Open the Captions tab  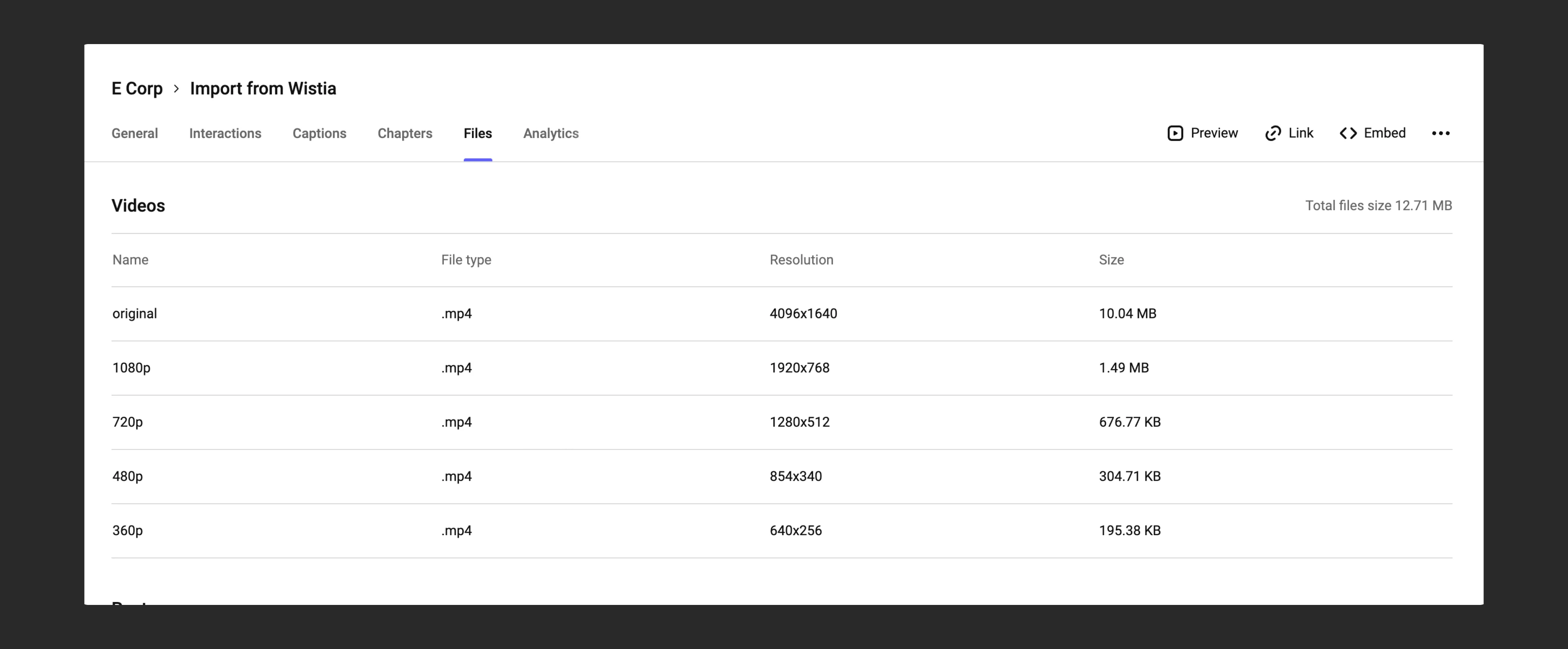click(320, 133)
